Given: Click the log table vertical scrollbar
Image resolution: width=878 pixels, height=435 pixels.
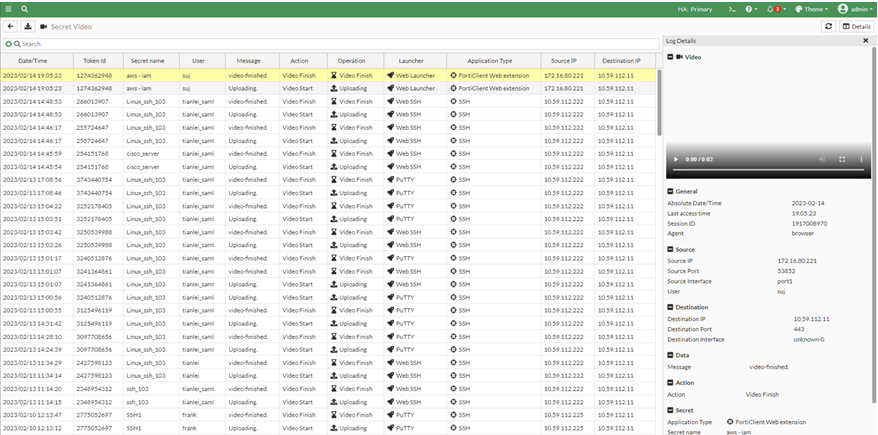Looking at the screenshot, I should [659, 102].
